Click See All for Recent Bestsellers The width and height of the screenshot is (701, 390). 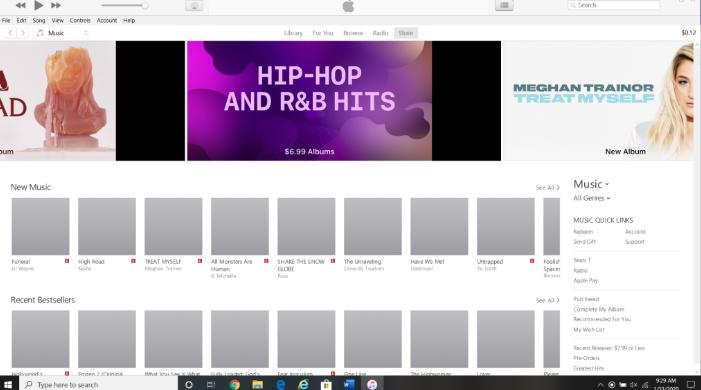point(547,301)
